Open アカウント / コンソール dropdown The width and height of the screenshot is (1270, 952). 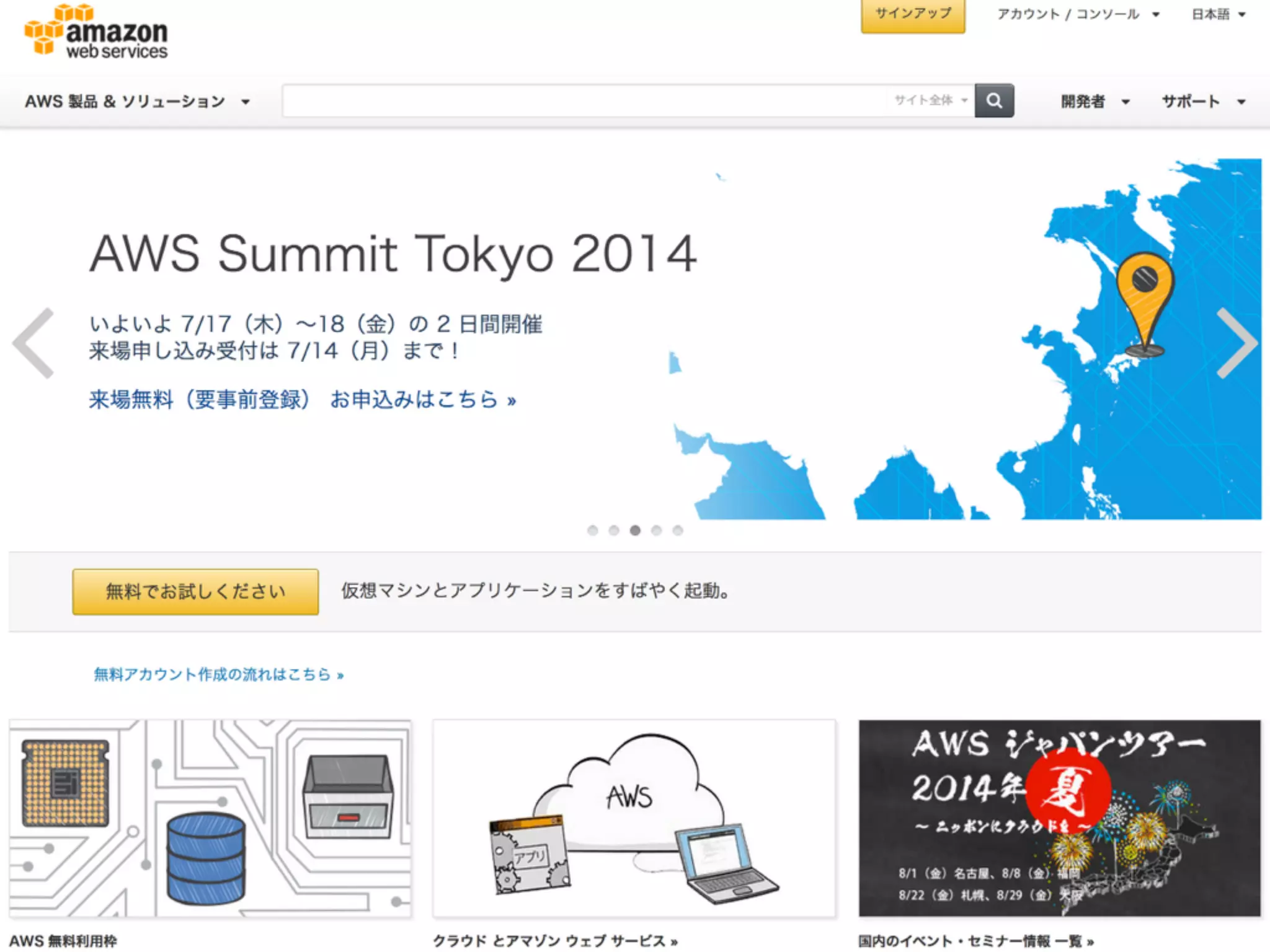point(1078,14)
